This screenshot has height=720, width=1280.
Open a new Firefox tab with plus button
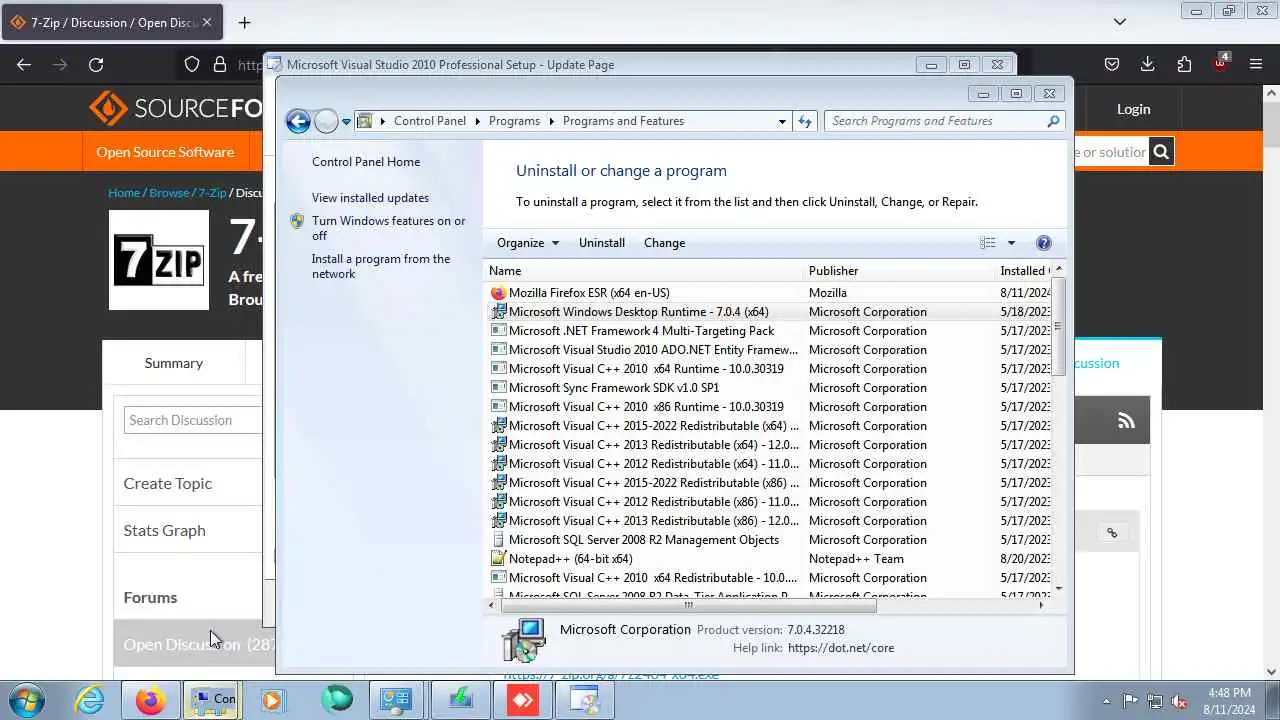pyautogui.click(x=244, y=22)
